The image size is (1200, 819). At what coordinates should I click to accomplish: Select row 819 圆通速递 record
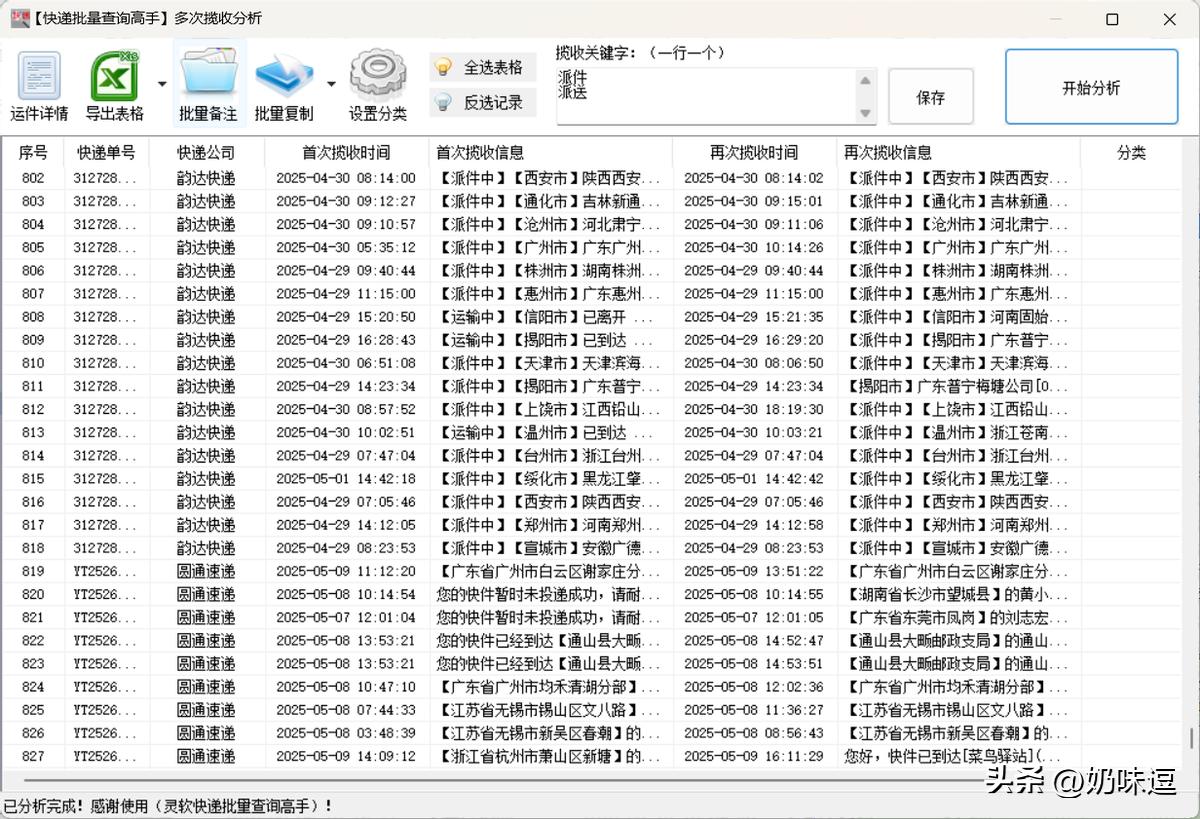click(206, 571)
